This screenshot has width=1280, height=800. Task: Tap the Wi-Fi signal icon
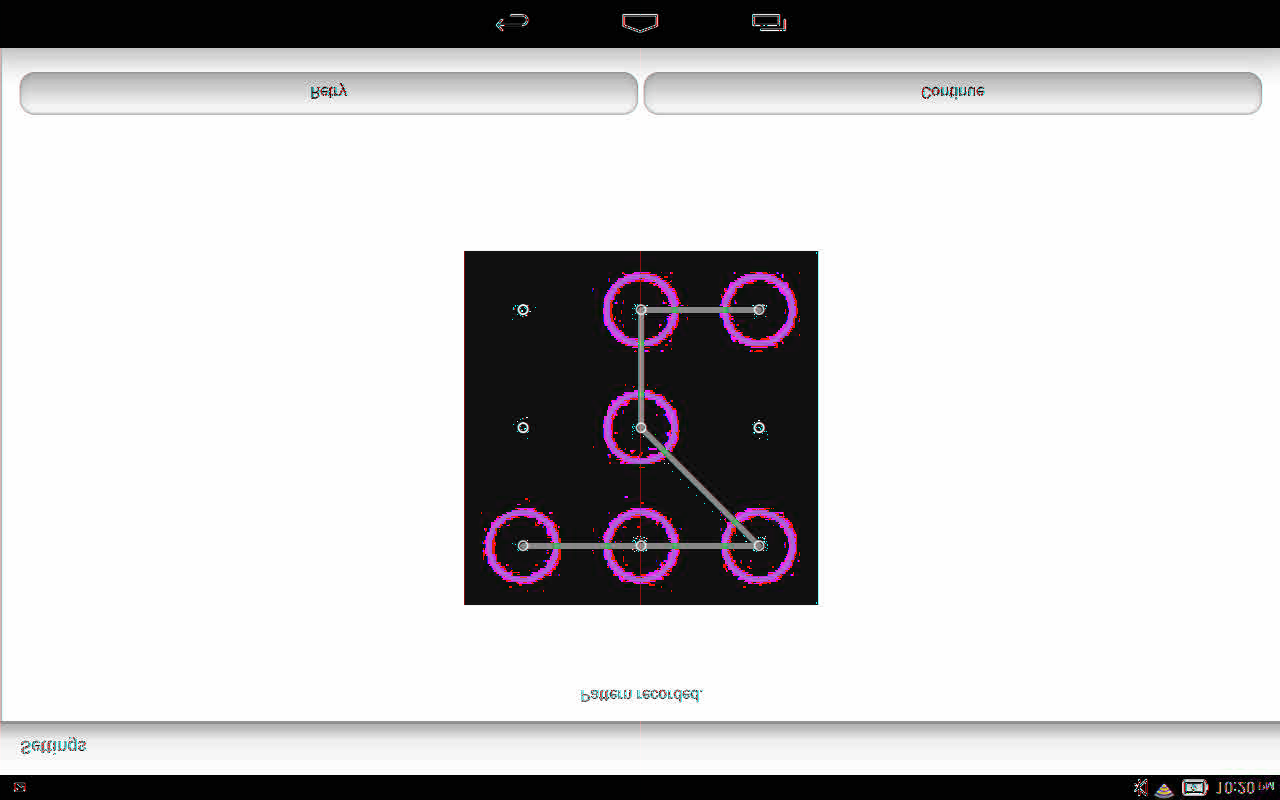coord(1164,788)
